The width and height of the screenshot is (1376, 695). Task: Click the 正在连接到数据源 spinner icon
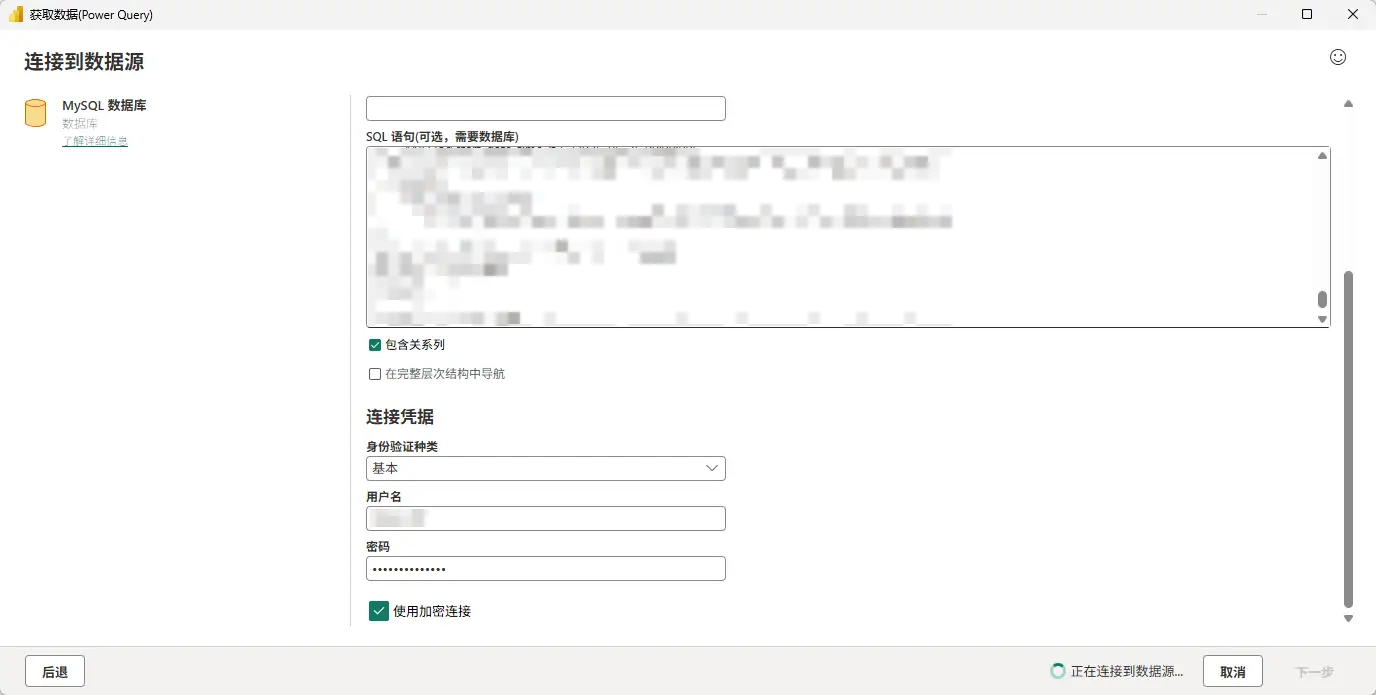click(x=1057, y=671)
